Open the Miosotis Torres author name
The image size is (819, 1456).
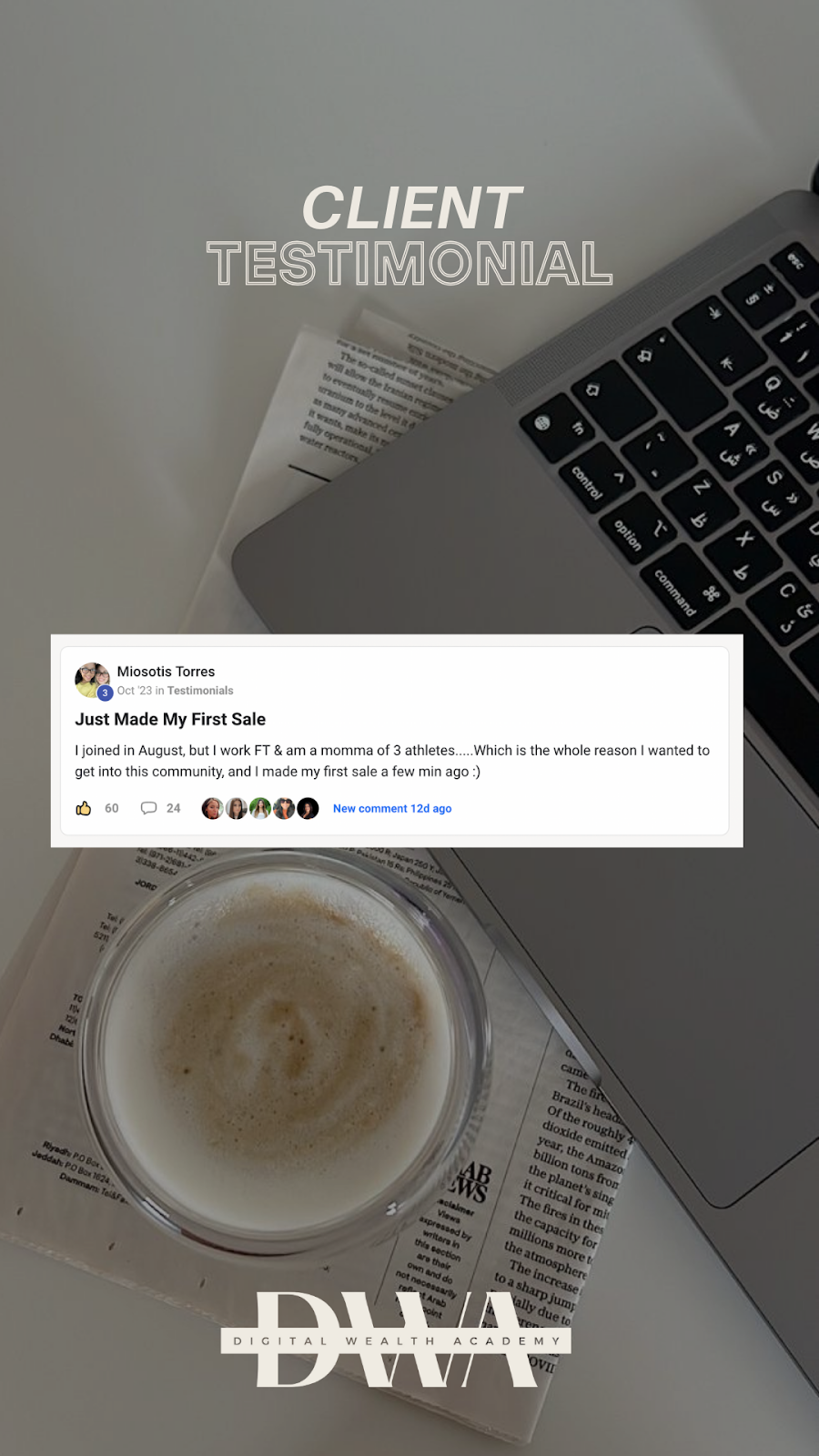[166, 672]
